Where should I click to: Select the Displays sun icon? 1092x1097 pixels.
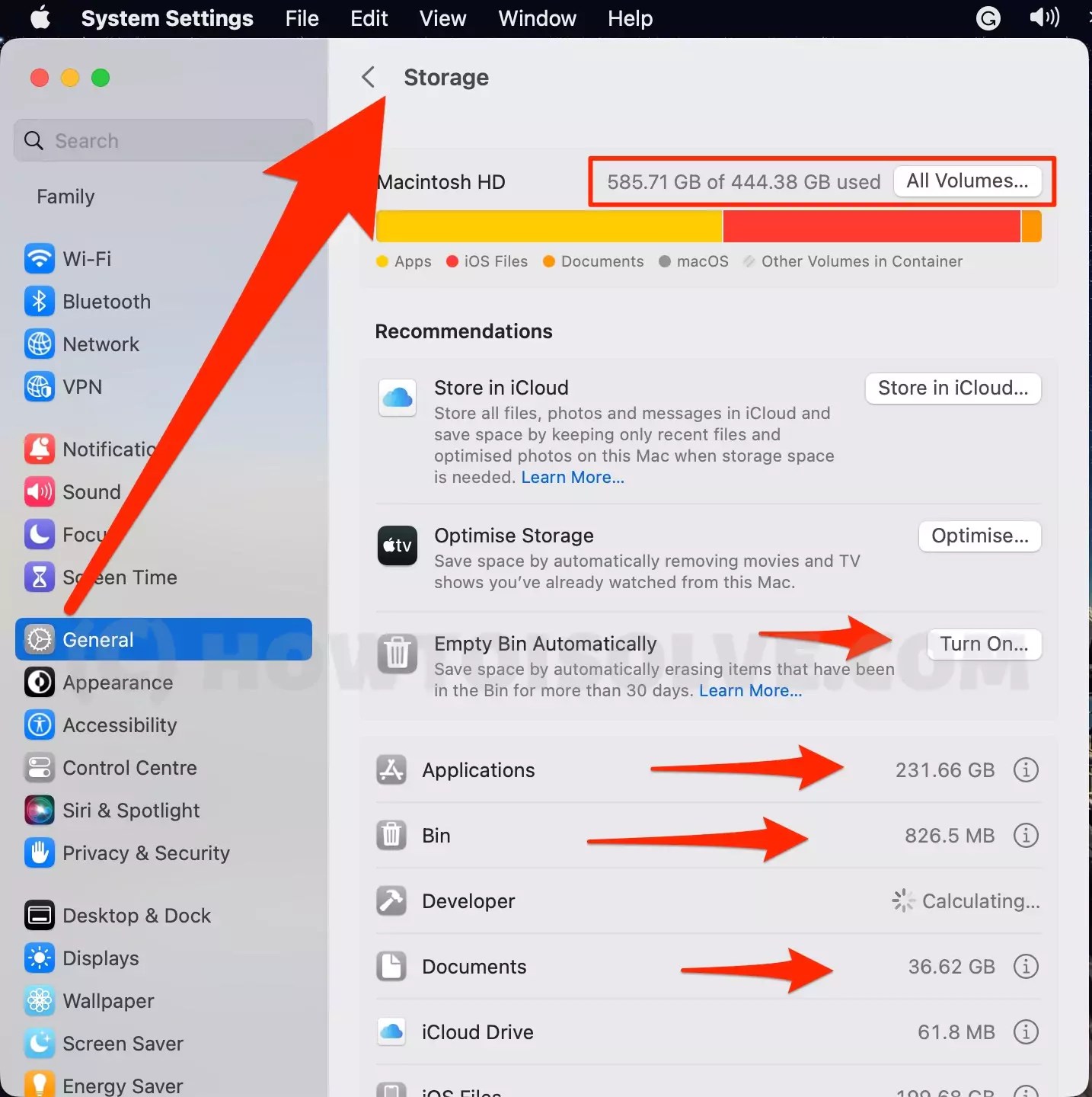(39, 958)
